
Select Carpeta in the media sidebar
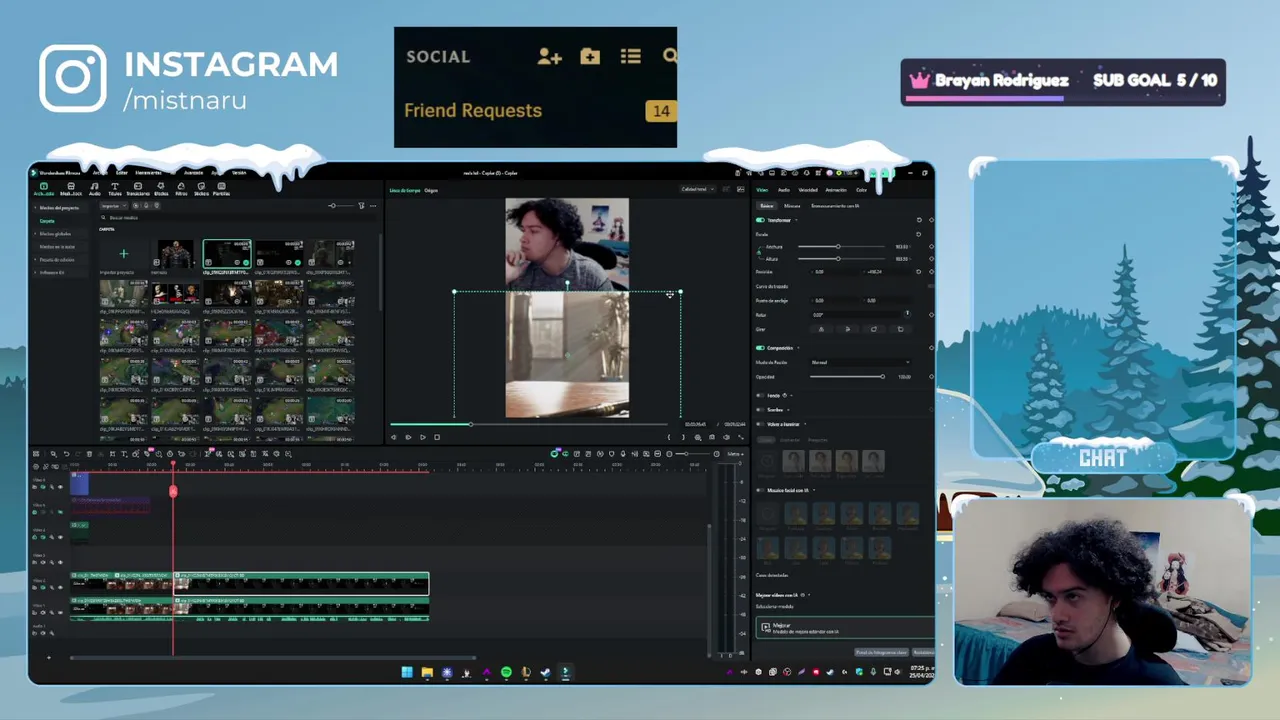(47, 221)
